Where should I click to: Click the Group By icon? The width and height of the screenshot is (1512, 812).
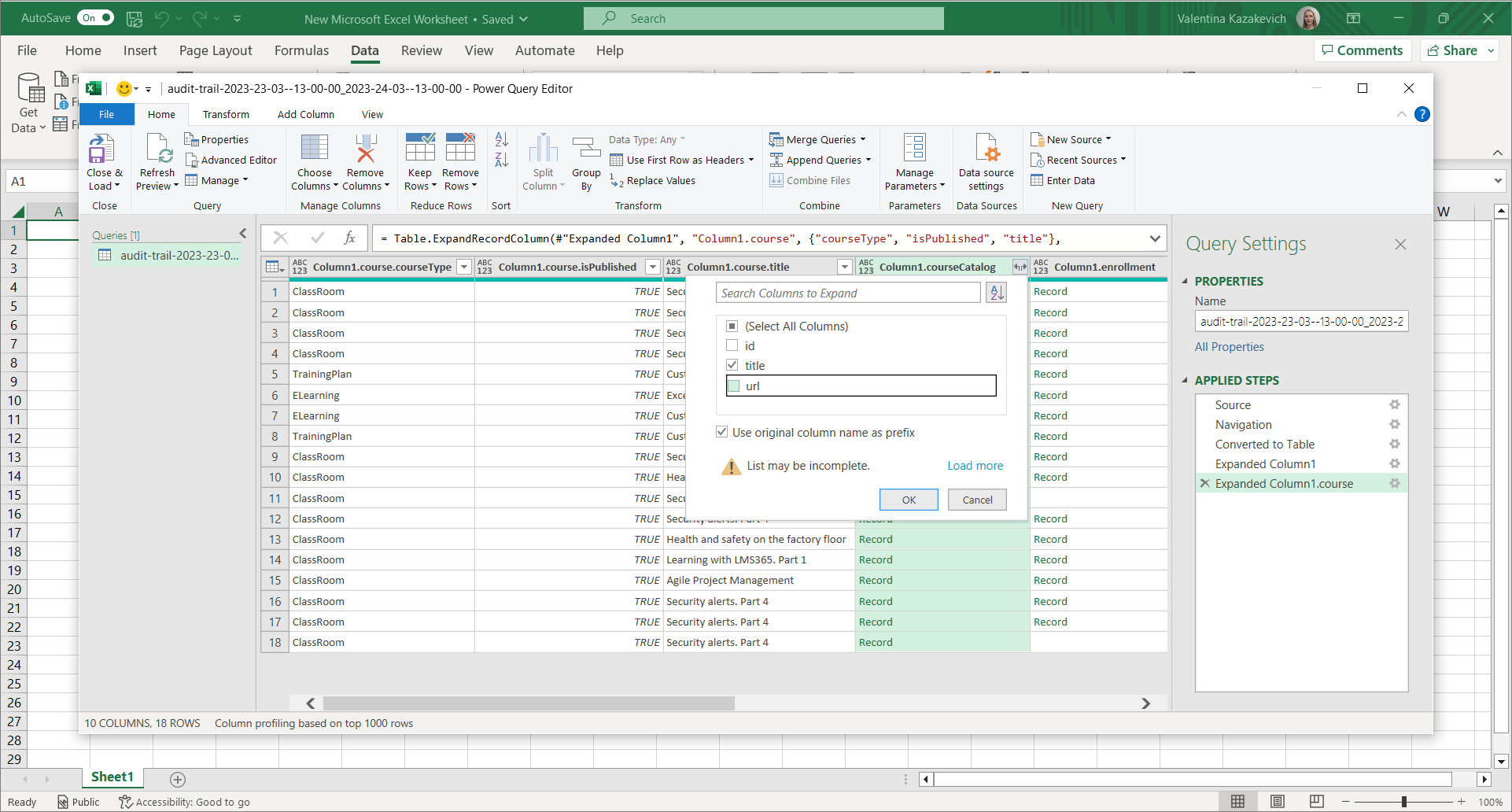coord(586,149)
